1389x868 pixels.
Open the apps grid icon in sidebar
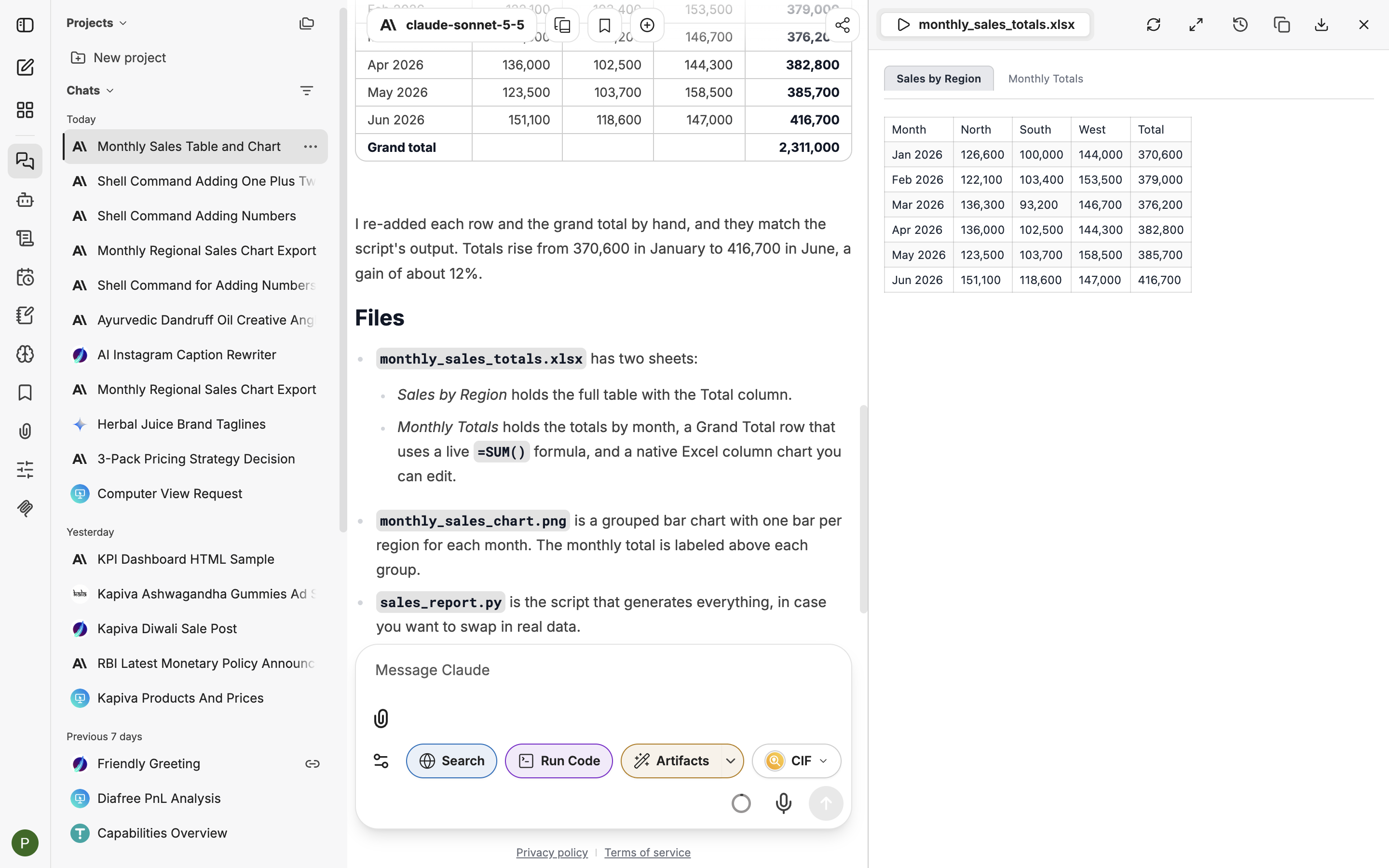click(25, 109)
